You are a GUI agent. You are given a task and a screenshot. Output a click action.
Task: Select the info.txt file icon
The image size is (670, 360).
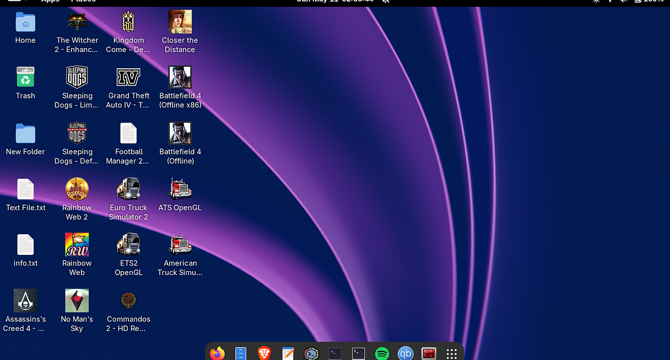click(x=25, y=245)
